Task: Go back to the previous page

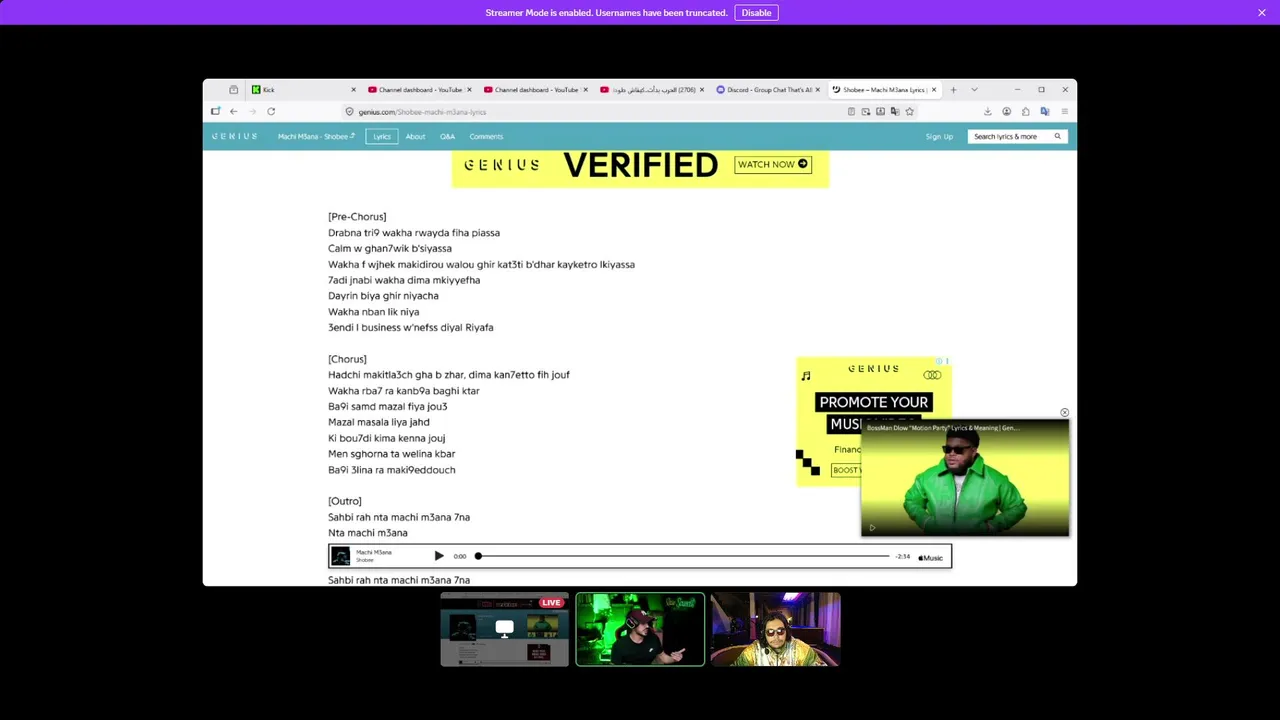Action: [x=233, y=111]
